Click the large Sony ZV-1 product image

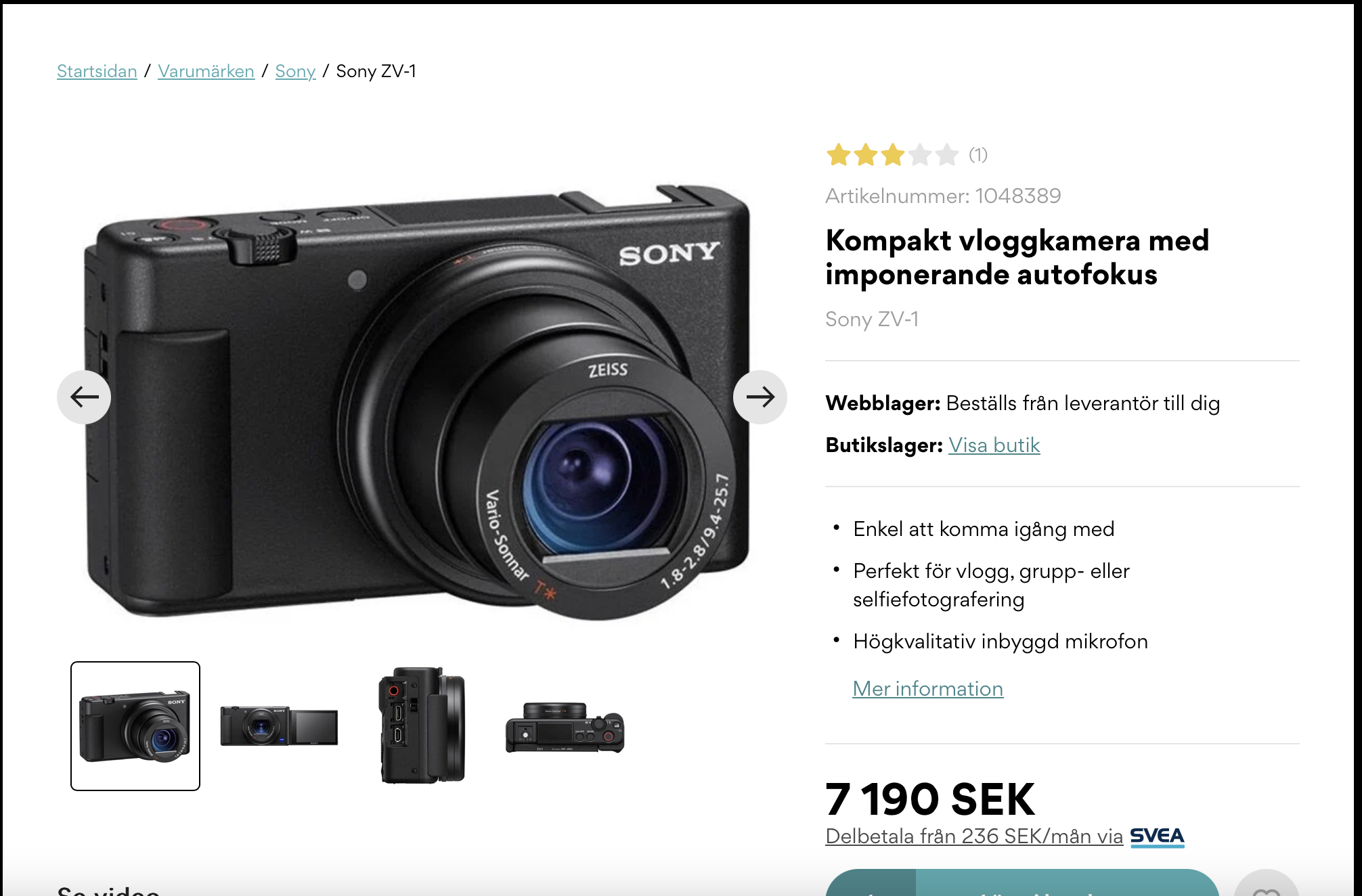pos(418,399)
